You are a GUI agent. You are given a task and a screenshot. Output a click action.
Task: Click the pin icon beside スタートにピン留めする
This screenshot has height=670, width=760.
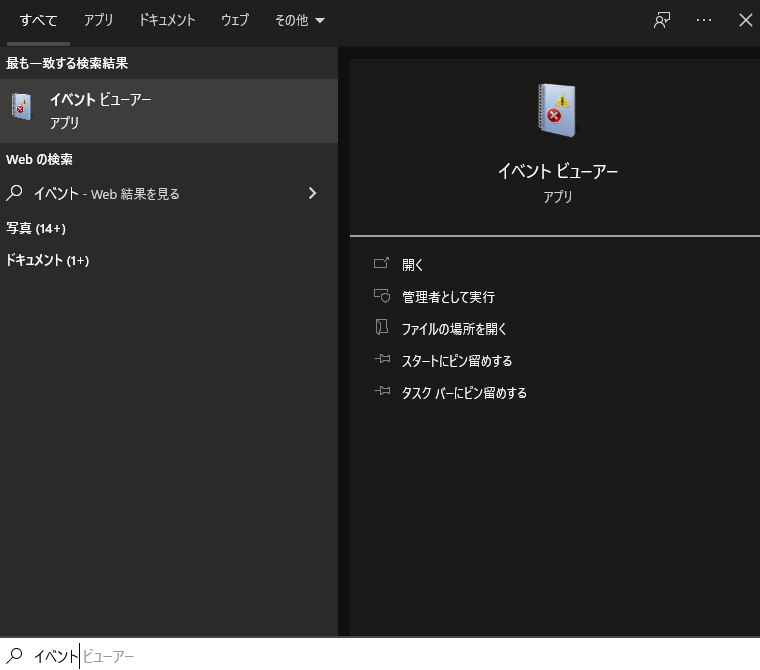click(382, 359)
